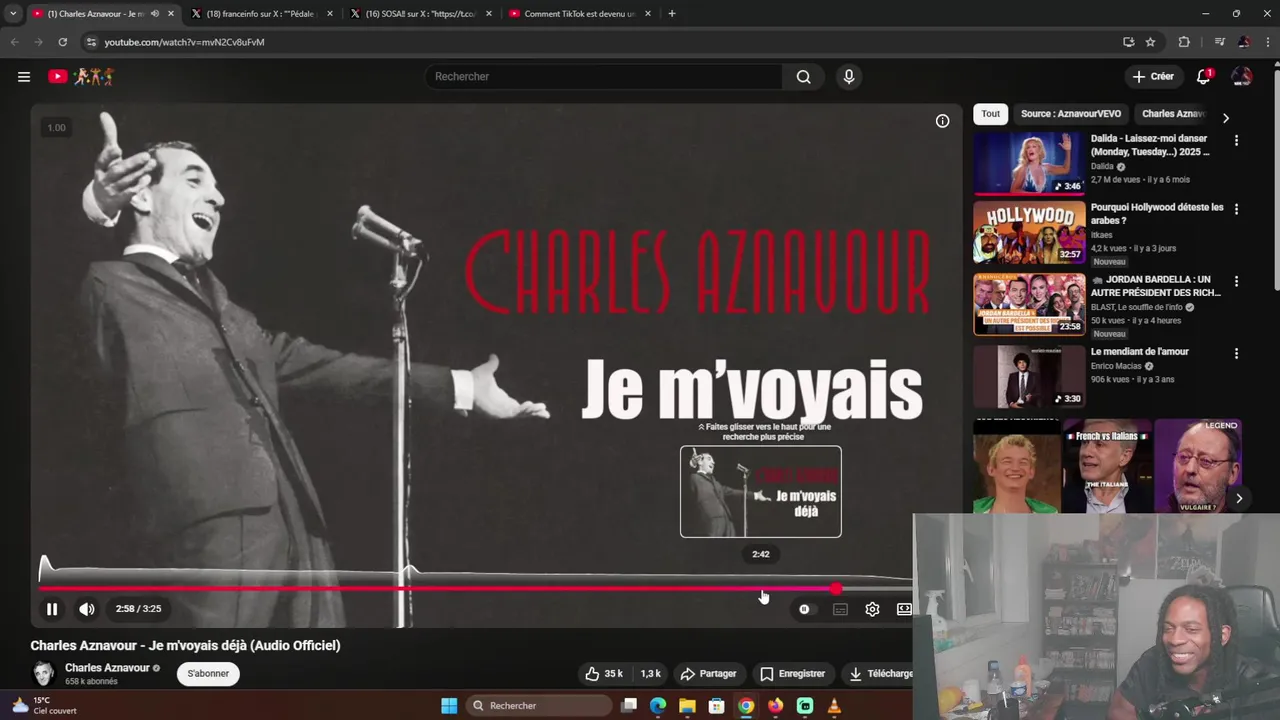Open media control playlist icon in toolbar
Screen dimensions: 1280x720
click(x=1219, y=42)
